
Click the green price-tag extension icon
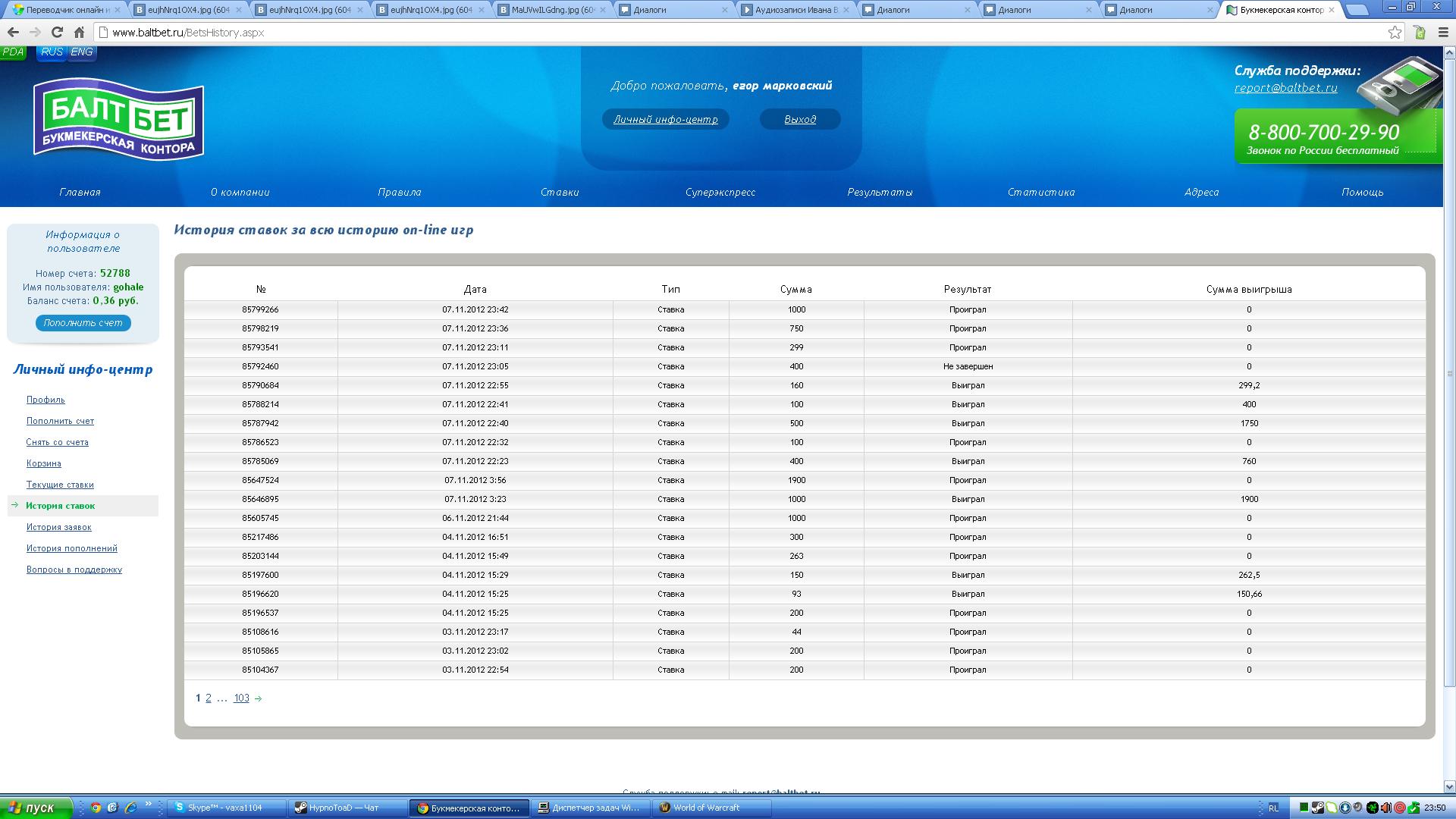(x=1420, y=32)
